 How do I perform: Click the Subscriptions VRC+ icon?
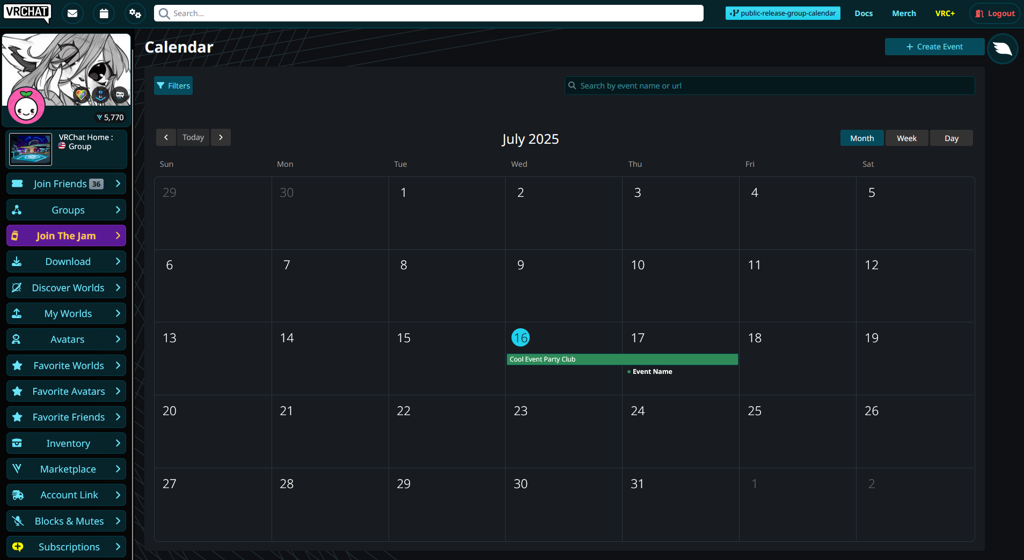18,547
